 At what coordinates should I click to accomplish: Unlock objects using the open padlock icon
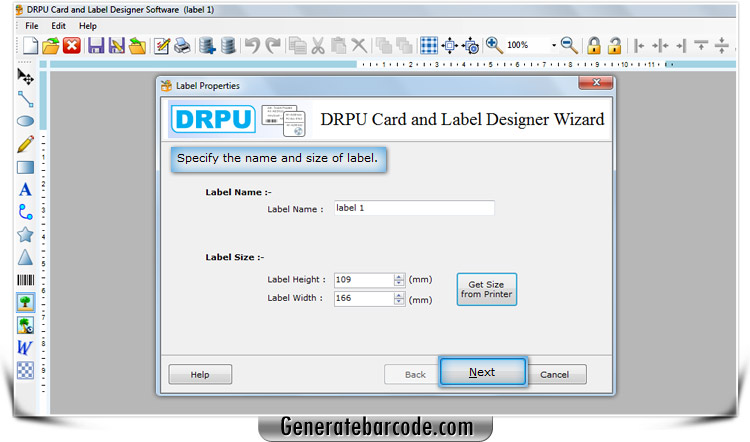(614, 45)
